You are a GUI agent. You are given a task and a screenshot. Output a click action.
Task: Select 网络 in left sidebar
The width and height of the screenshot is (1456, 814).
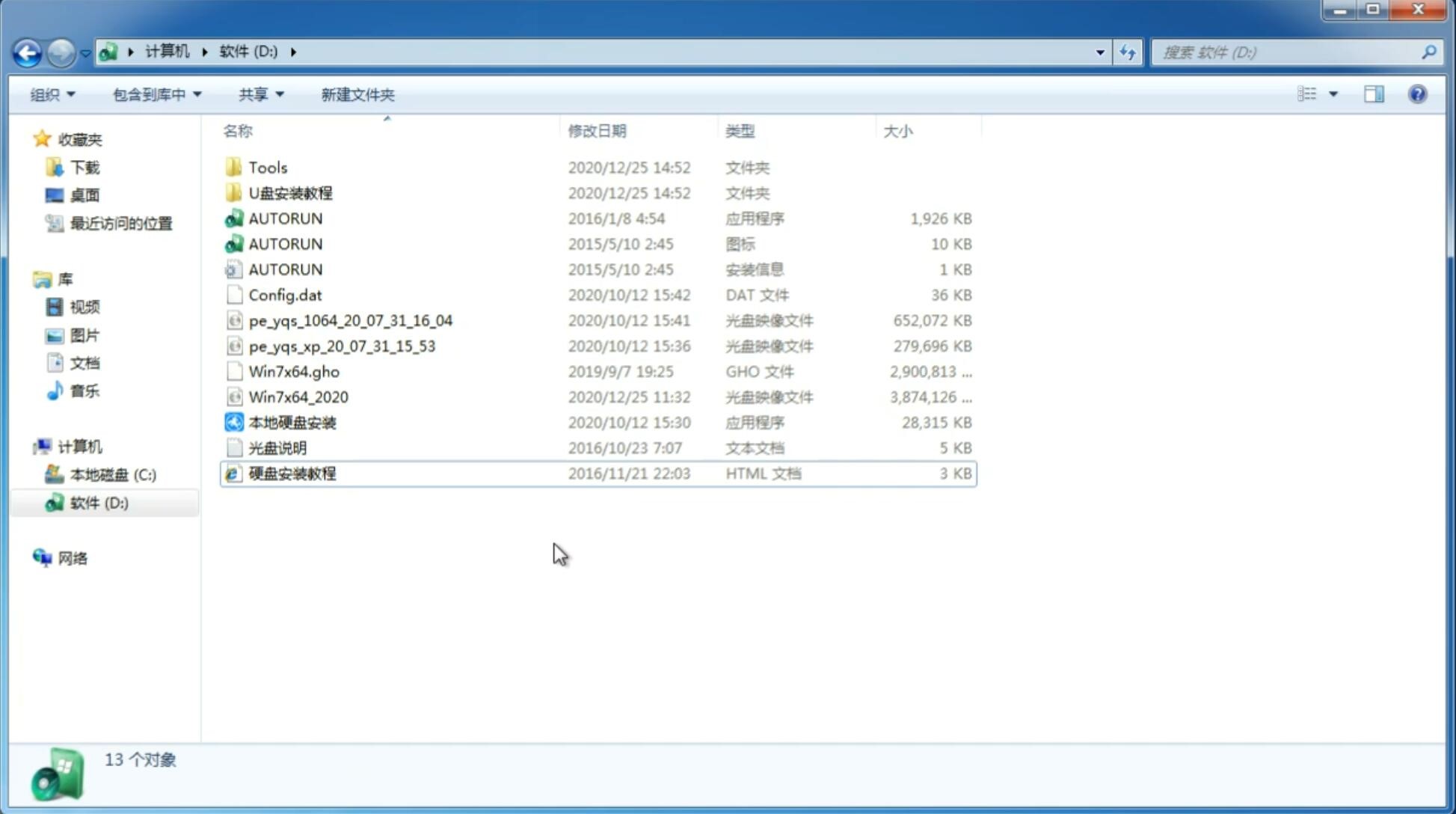pos(72,558)
